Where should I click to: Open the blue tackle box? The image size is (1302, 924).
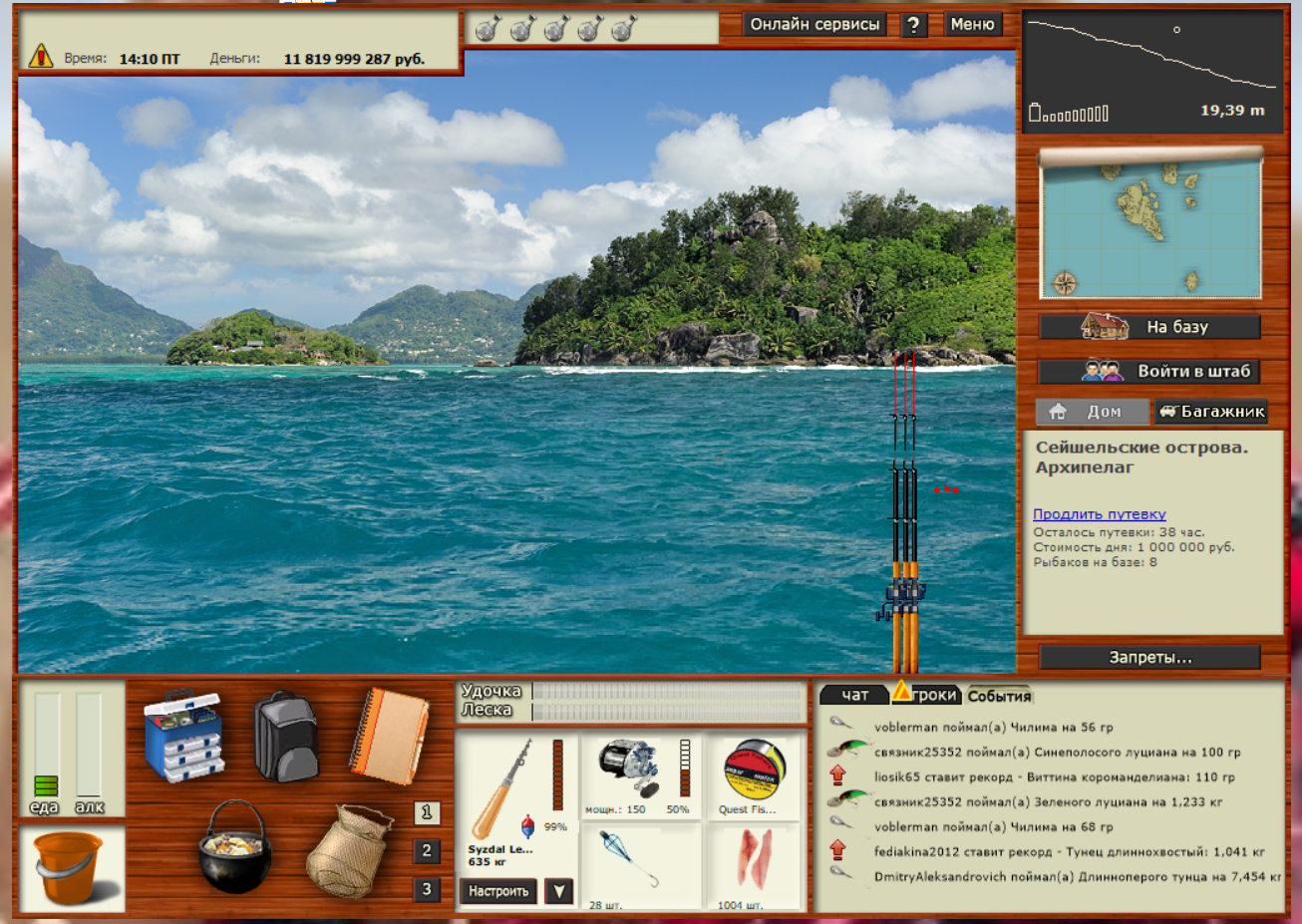[x=184, y=735]
